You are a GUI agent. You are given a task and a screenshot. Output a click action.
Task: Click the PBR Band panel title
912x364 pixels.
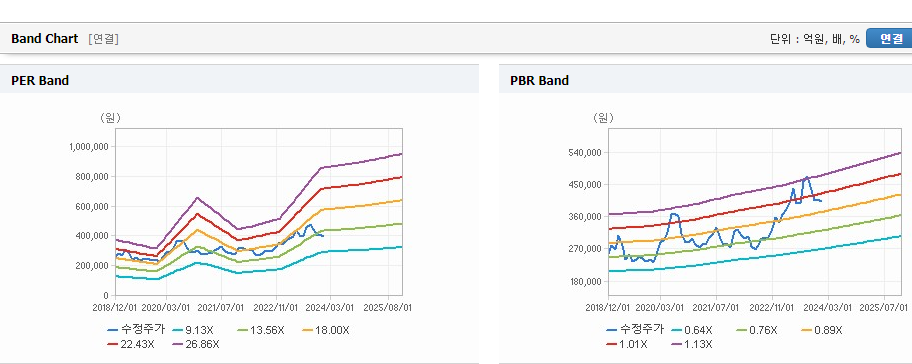pos(539,81)
